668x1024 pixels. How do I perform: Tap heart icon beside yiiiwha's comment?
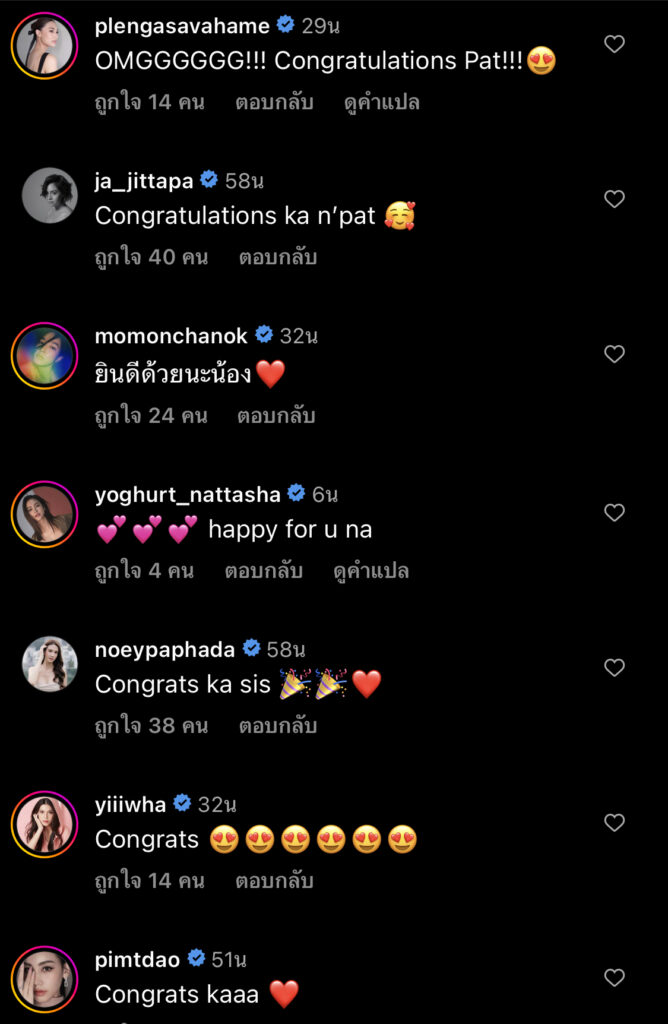[615, 822]
